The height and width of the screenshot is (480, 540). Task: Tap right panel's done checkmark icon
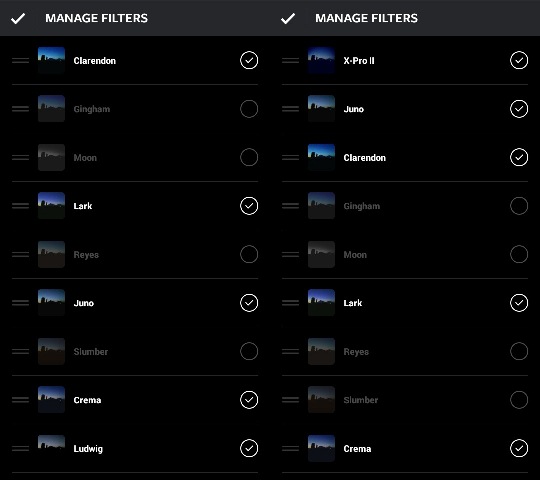288,18
